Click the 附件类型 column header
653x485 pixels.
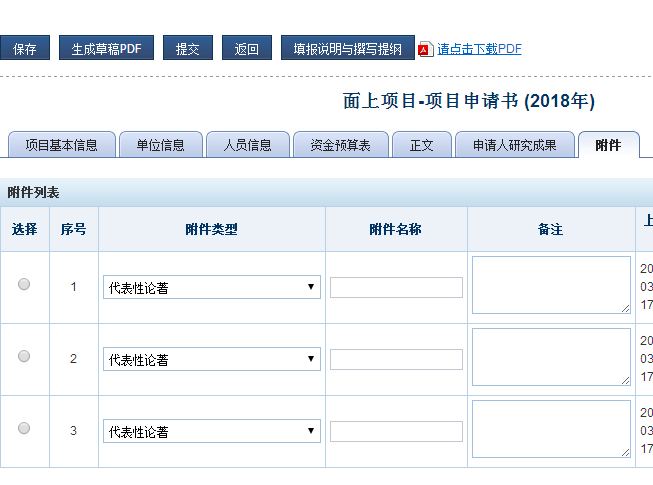click(x=212, y=229)
